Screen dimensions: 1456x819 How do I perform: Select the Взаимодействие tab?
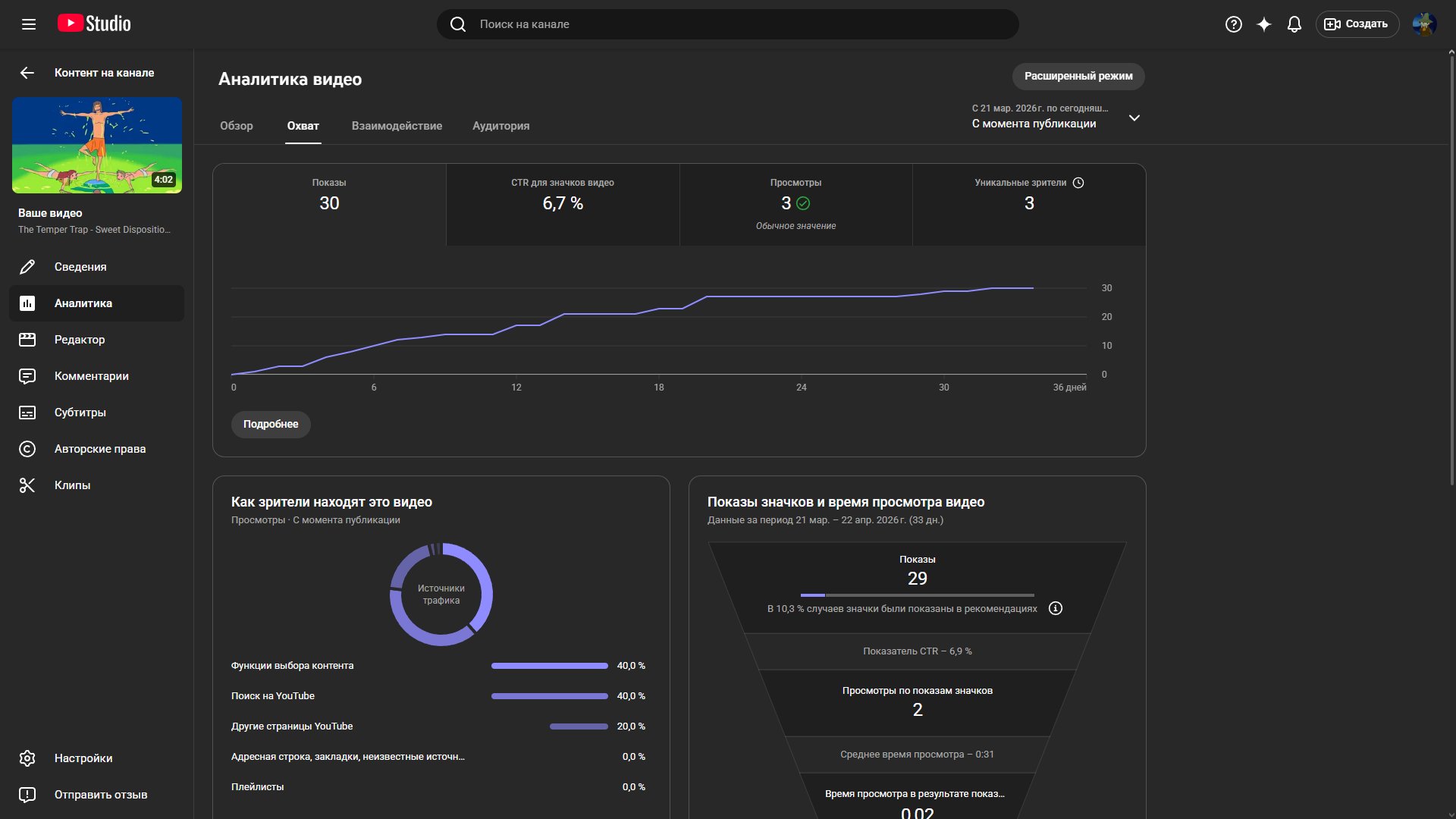[x=397, y=126]
